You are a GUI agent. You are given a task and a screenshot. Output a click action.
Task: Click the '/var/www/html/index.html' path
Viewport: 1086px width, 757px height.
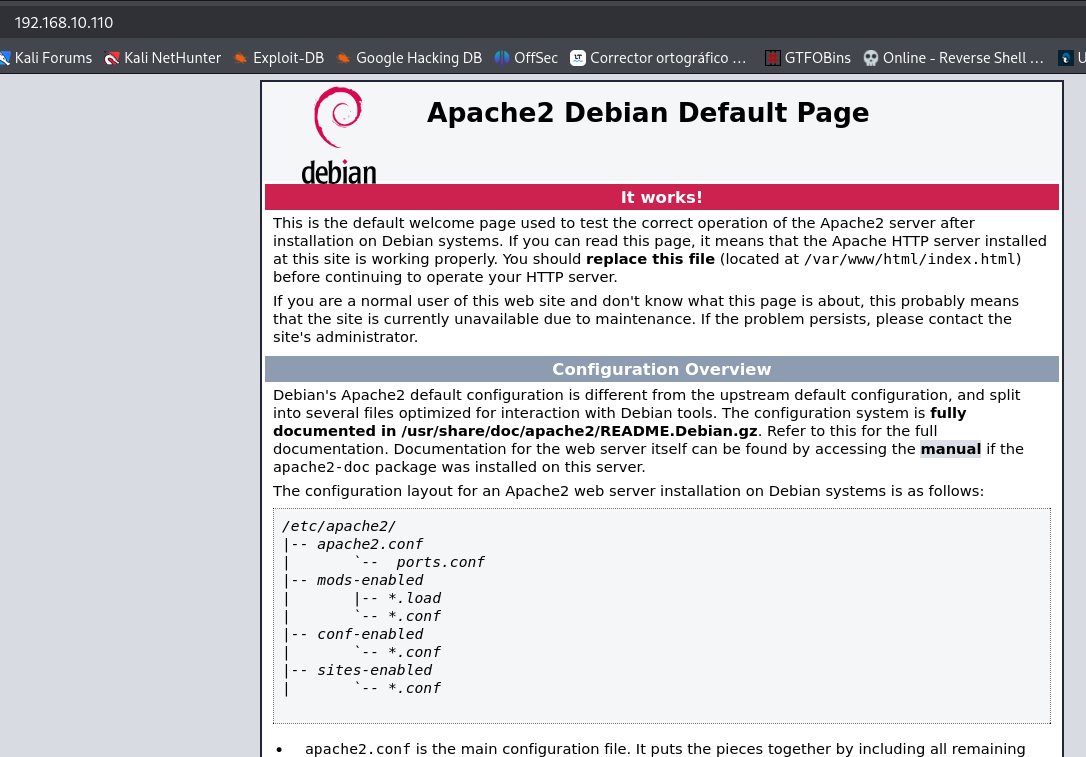pos(909,259)
